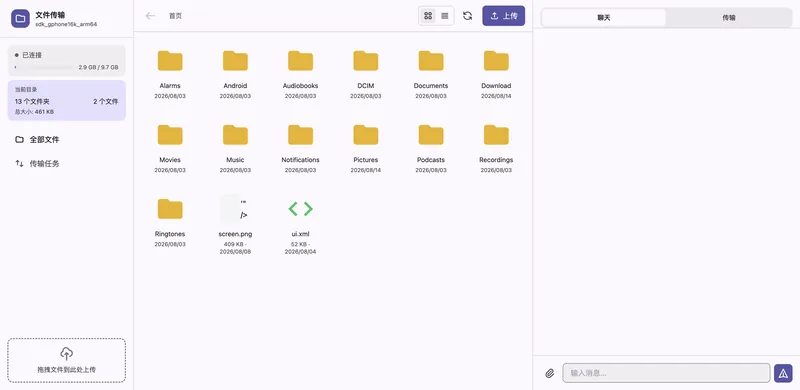Screen dimensions: 800x390
Task: Click the storage usage progress bar
Action: [44, 67]
